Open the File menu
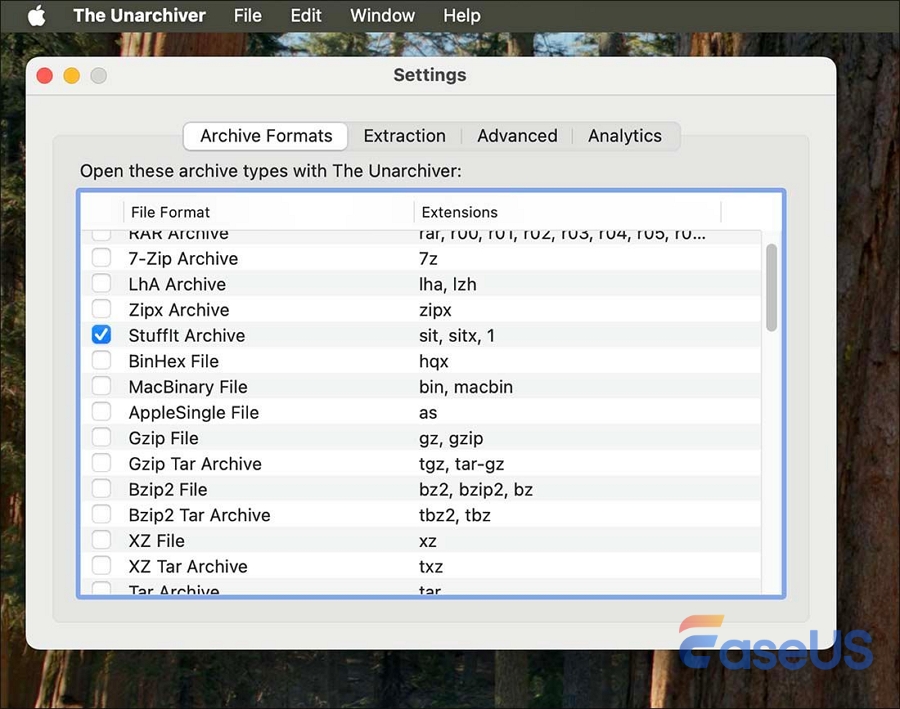This screenshot has height=709, width=900. coord(247,15)
